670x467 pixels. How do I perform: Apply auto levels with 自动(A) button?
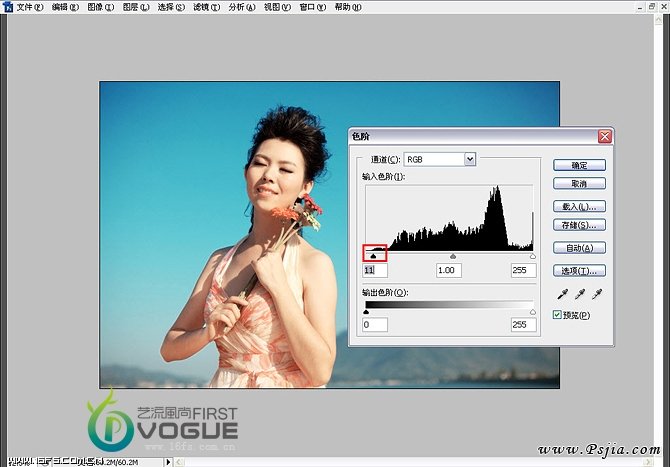[x=579, y=248]
